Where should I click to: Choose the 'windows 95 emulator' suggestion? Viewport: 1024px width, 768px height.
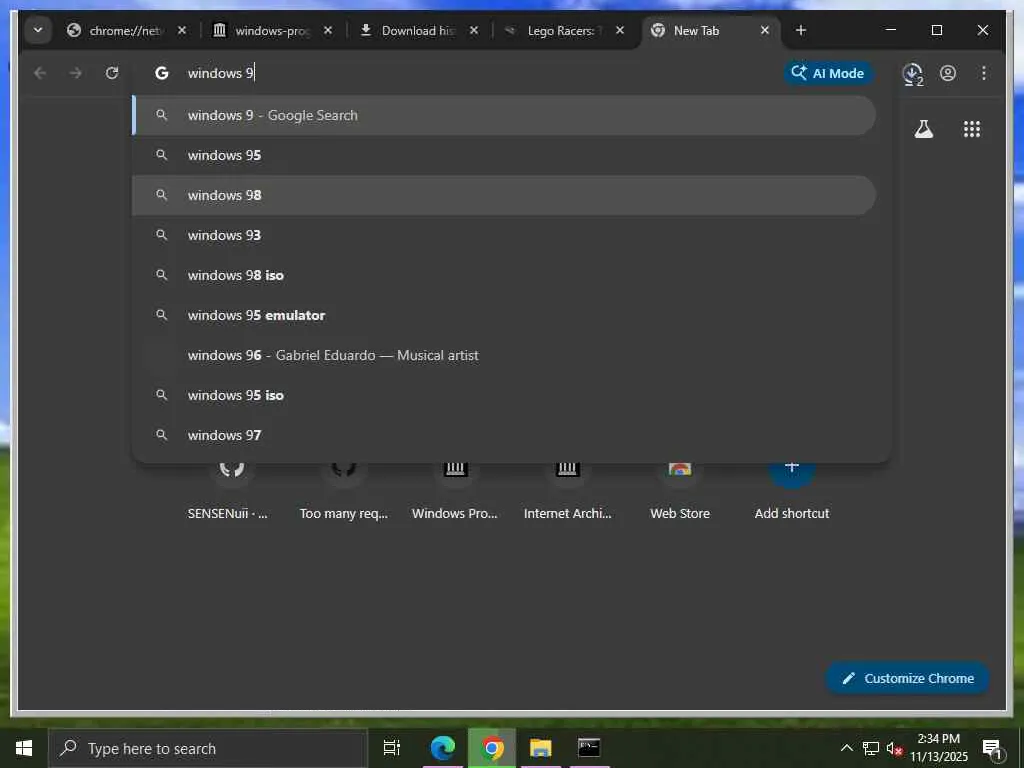(x=504, y=315)
